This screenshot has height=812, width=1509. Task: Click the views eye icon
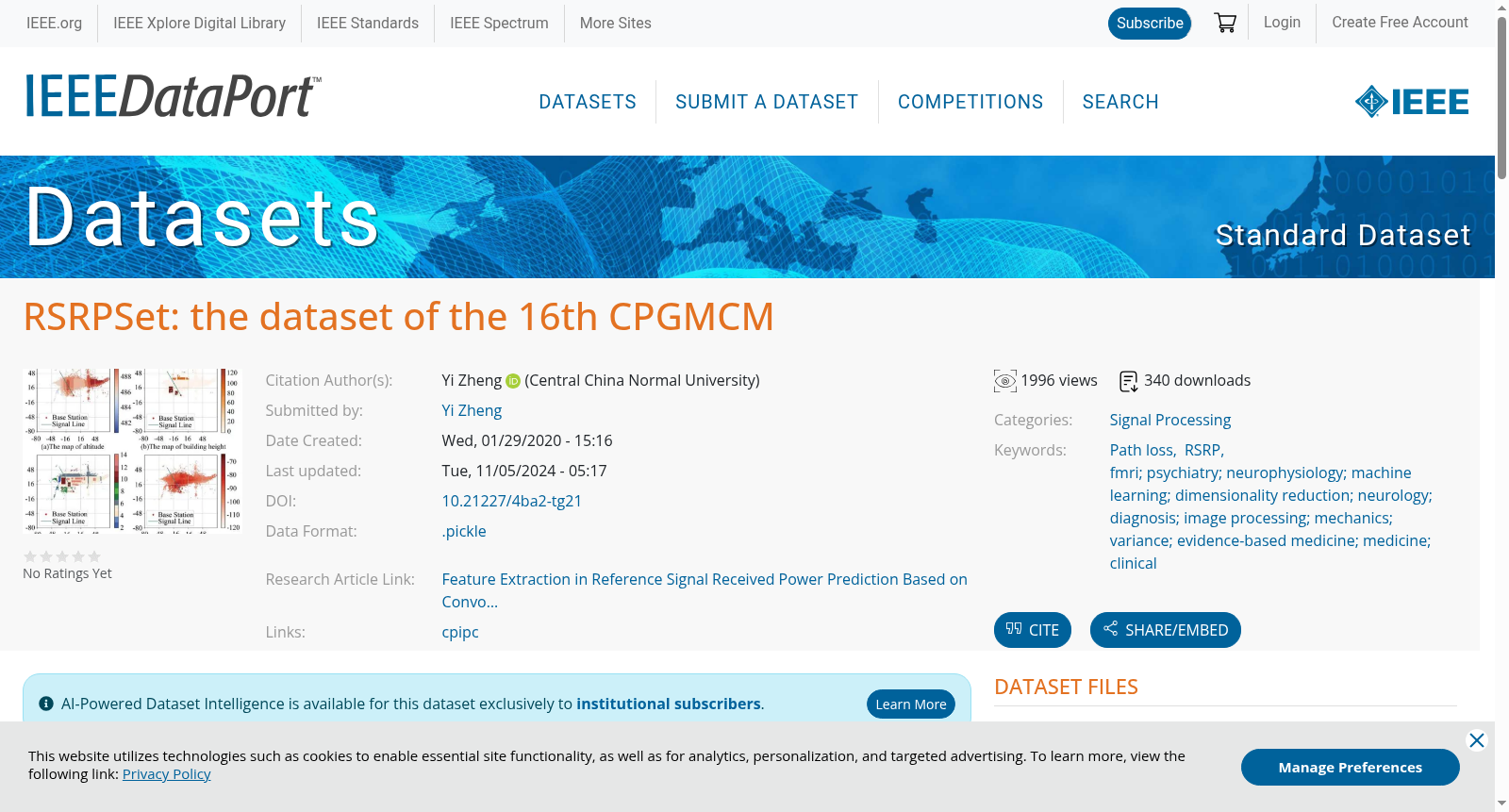click(1005, 381)
